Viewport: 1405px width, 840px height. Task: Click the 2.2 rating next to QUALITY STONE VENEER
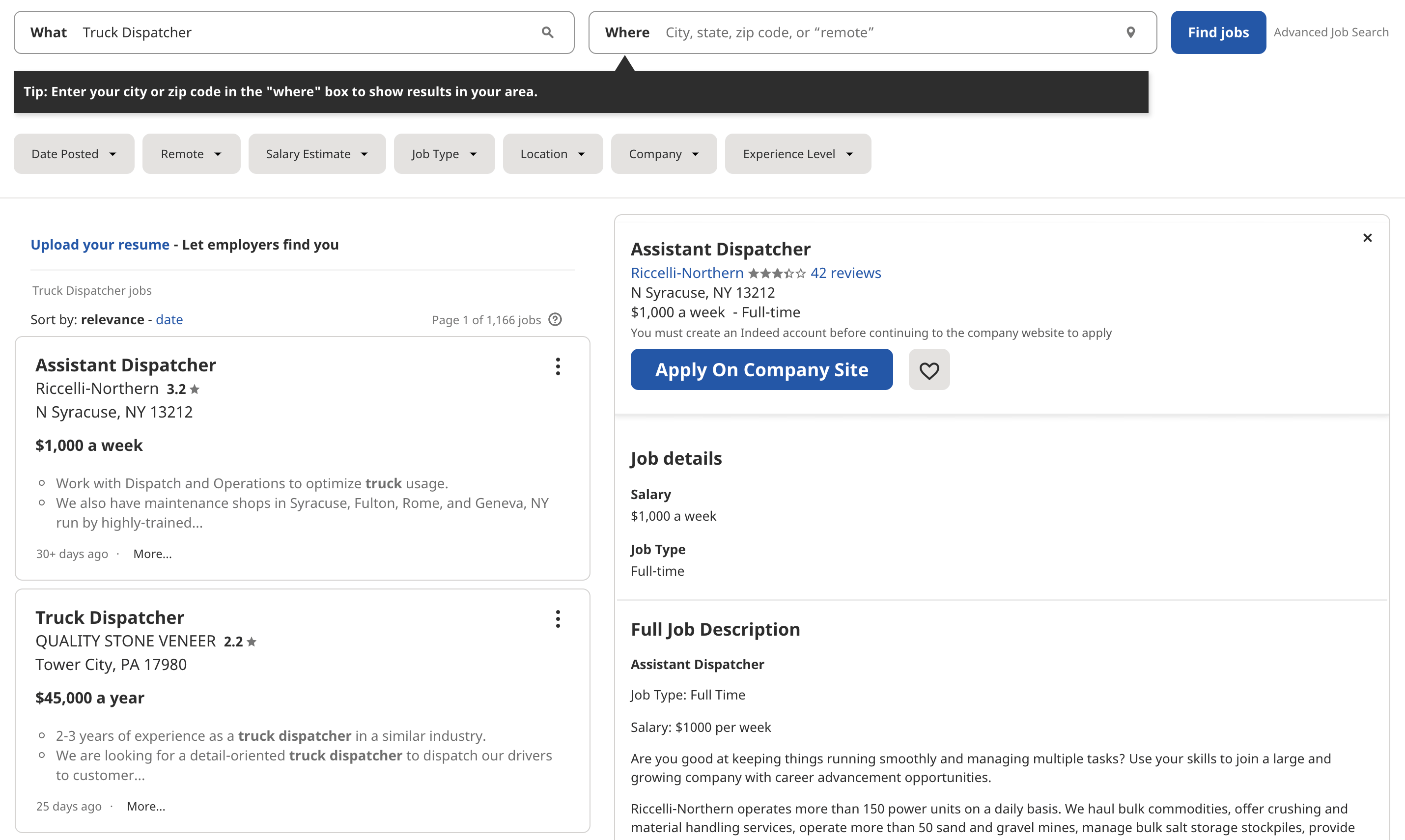tap(240, 642)
